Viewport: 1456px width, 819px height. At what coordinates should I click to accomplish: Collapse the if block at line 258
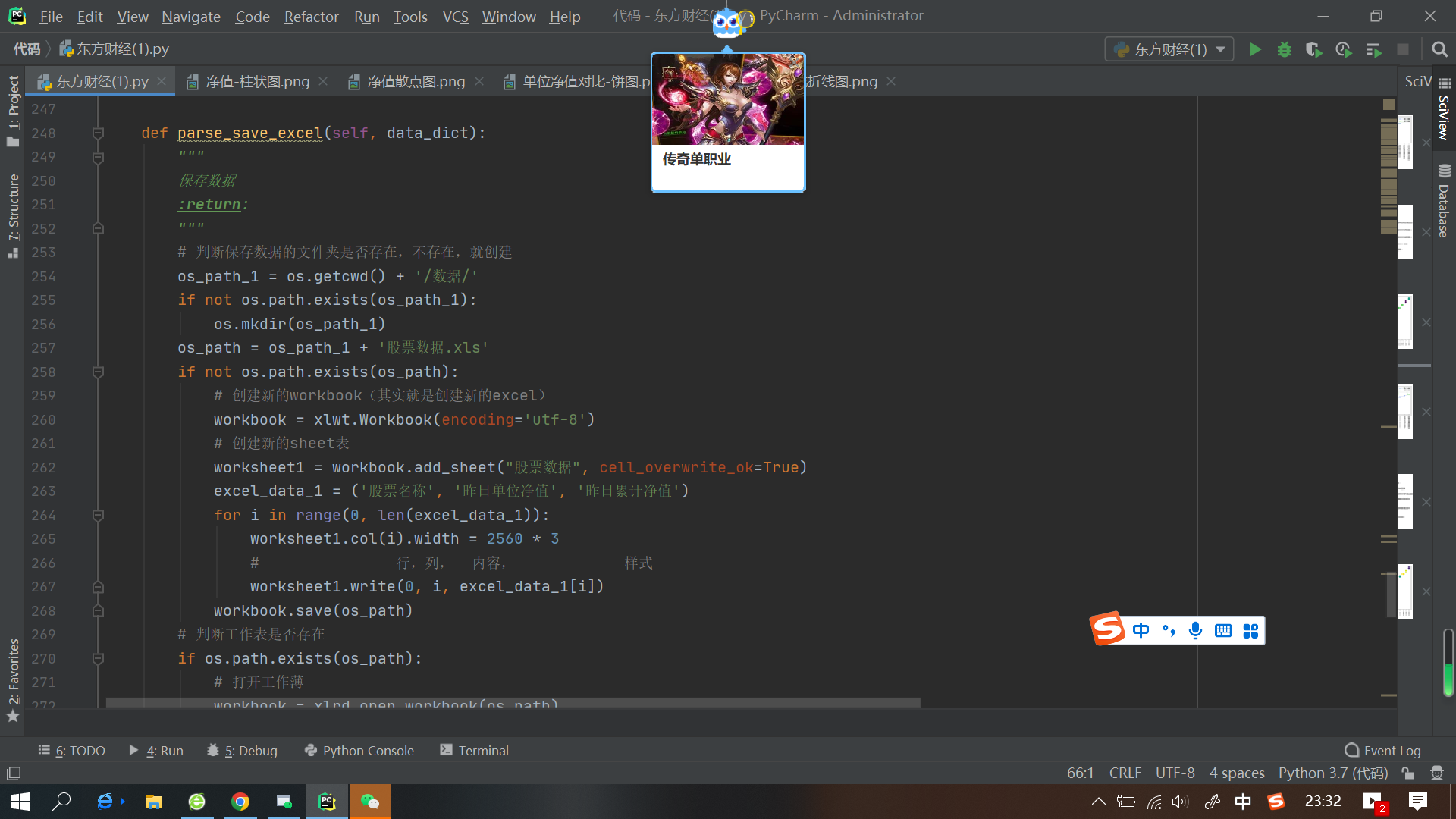[x=98, y=372]
